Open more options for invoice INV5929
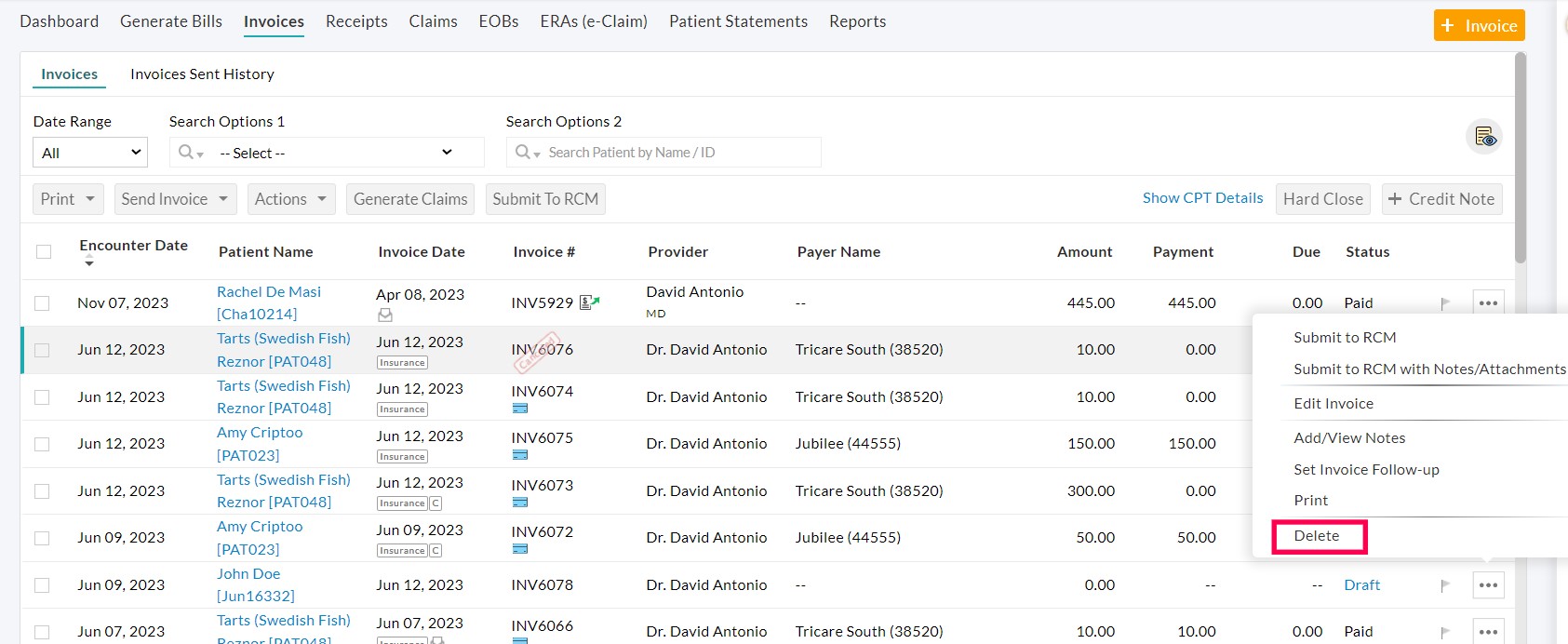Viewport: 1568px width, 644px height. 1488,303
